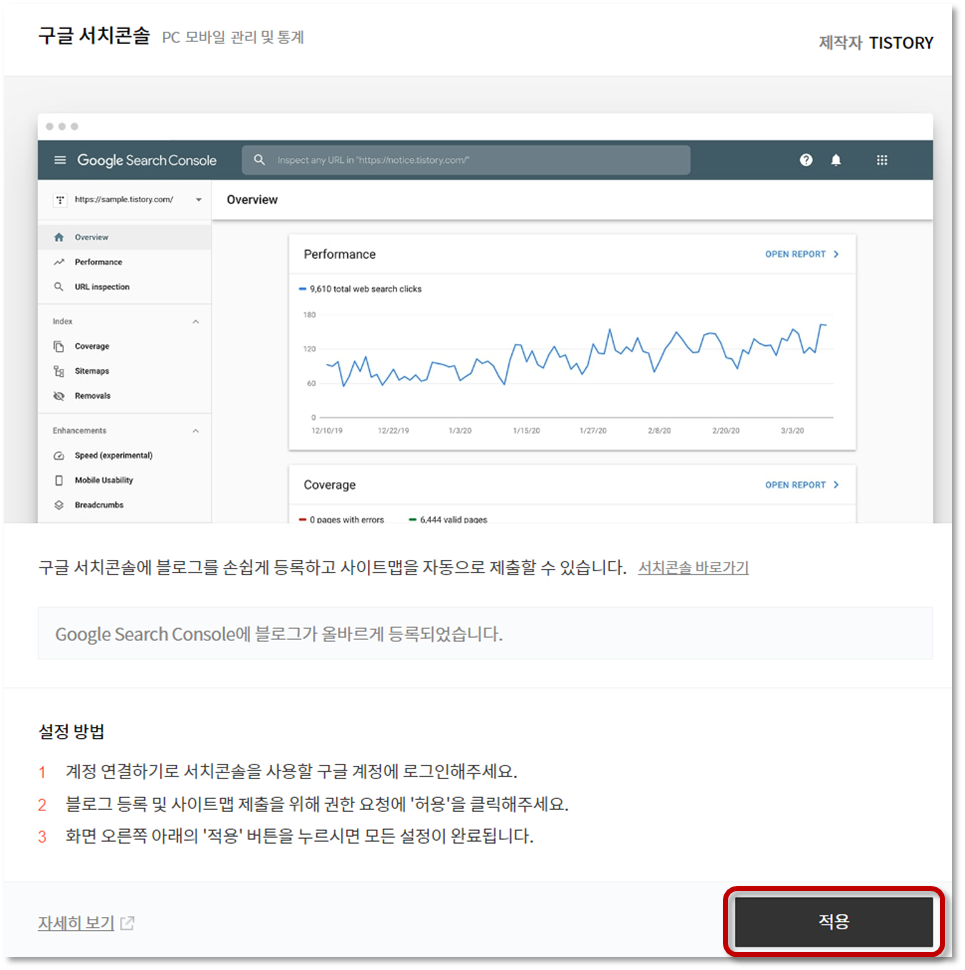
Task: Click the Overview page heading
Action: (x=252, y=200)
